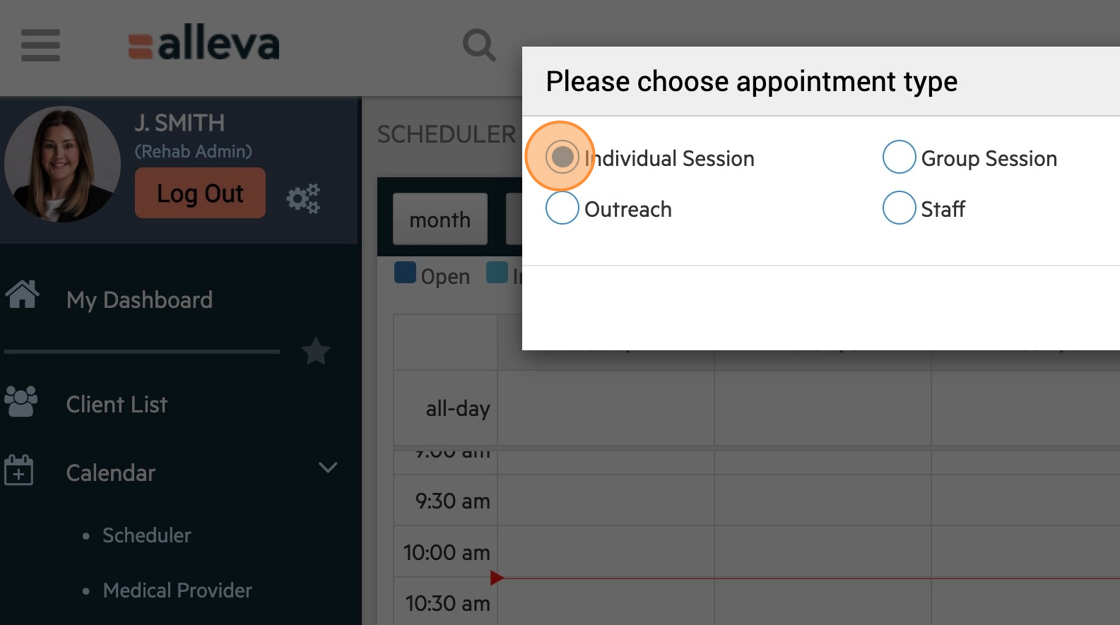Open the hamburger menu icon
The image size is (1120, 625).
coord(40,45)
